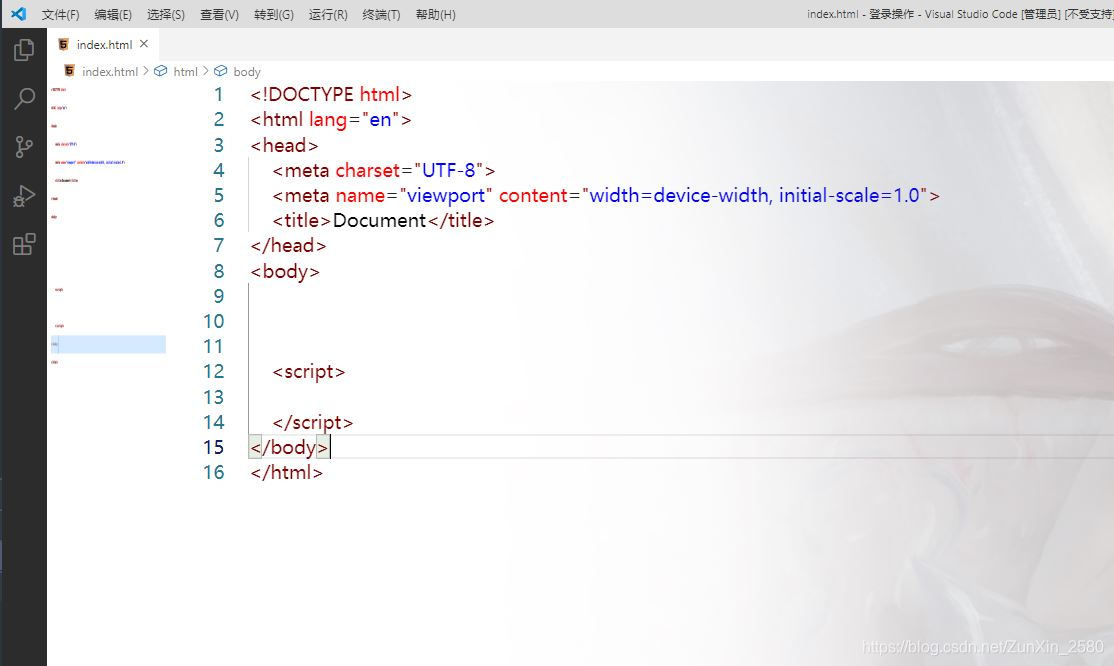Click the </body> closing tag

(289, 447)
